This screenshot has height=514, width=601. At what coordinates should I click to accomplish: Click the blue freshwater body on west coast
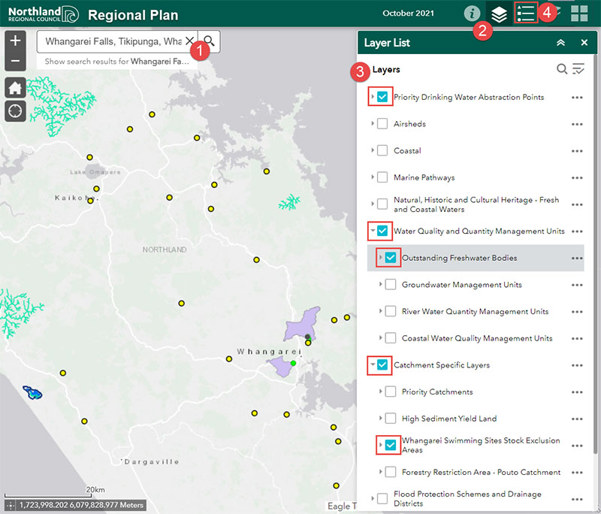pyautogui.click(x=32, y=393)
